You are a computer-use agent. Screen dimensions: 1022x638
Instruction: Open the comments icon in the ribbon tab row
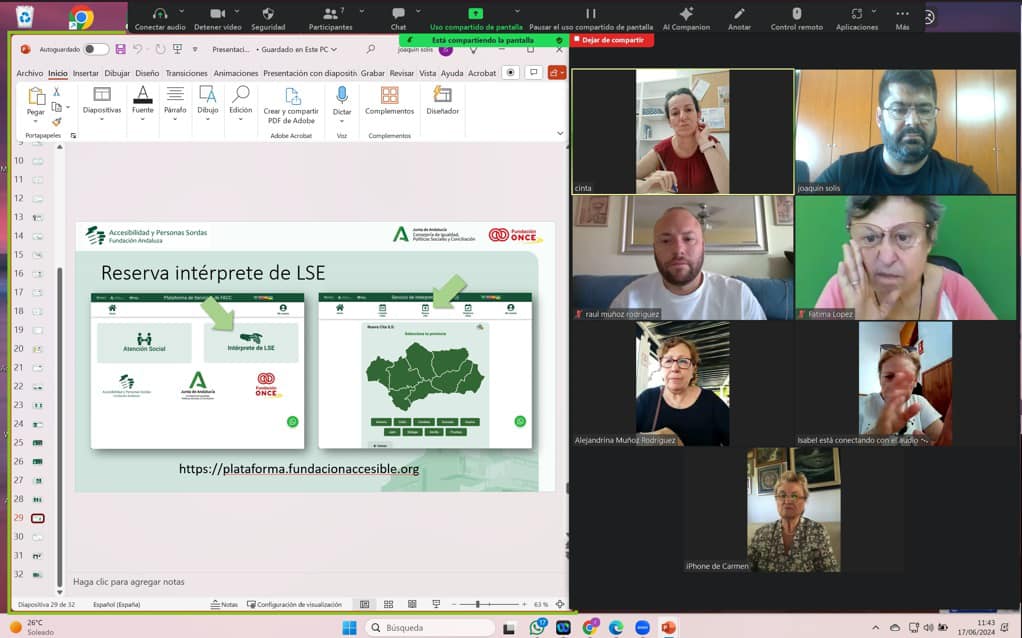click(533, 72)
